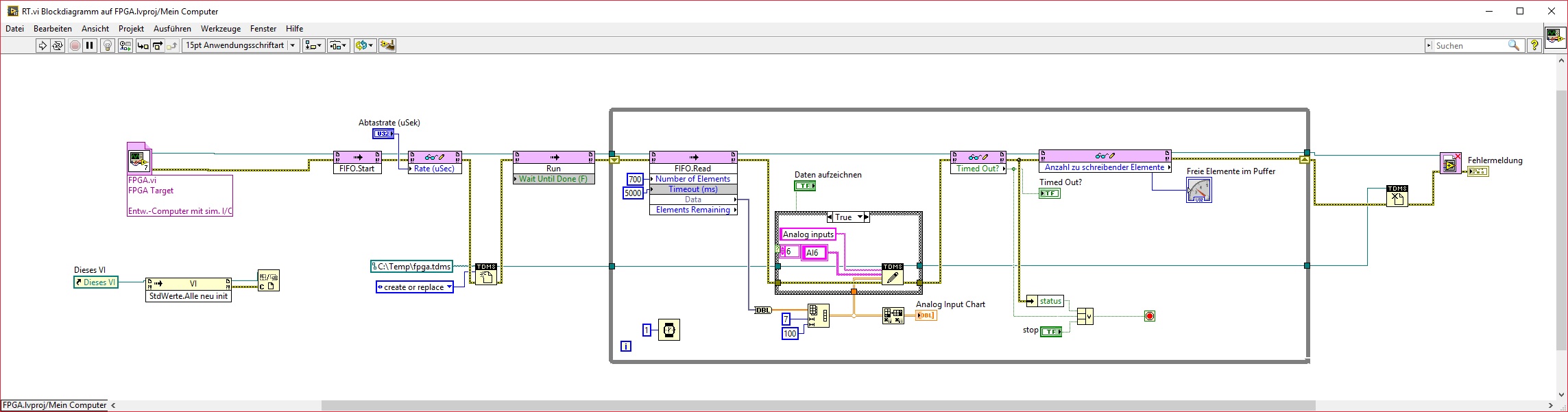
Task: Click the VI icon pane at top right
Action: click(1555, 38)
